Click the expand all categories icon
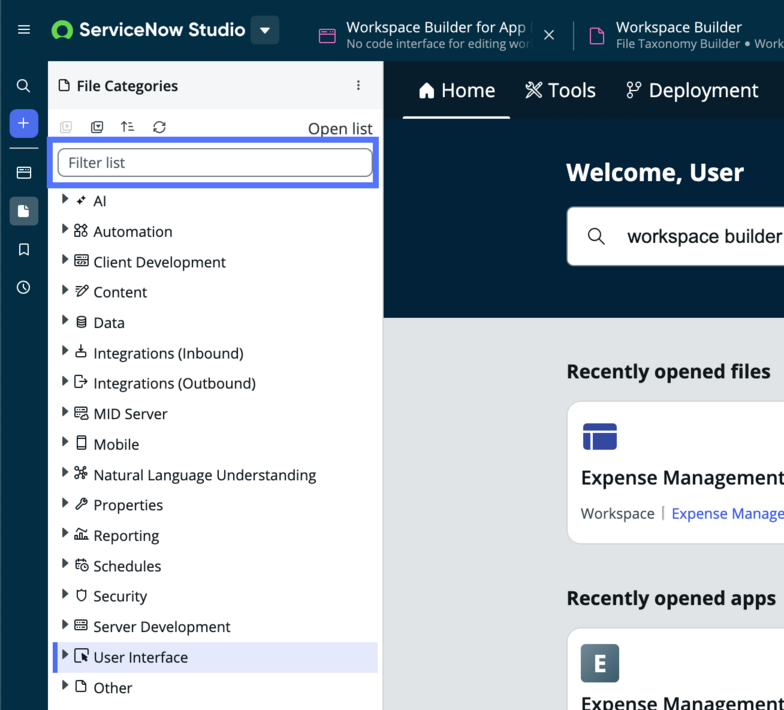 click(x=66, y=127)
